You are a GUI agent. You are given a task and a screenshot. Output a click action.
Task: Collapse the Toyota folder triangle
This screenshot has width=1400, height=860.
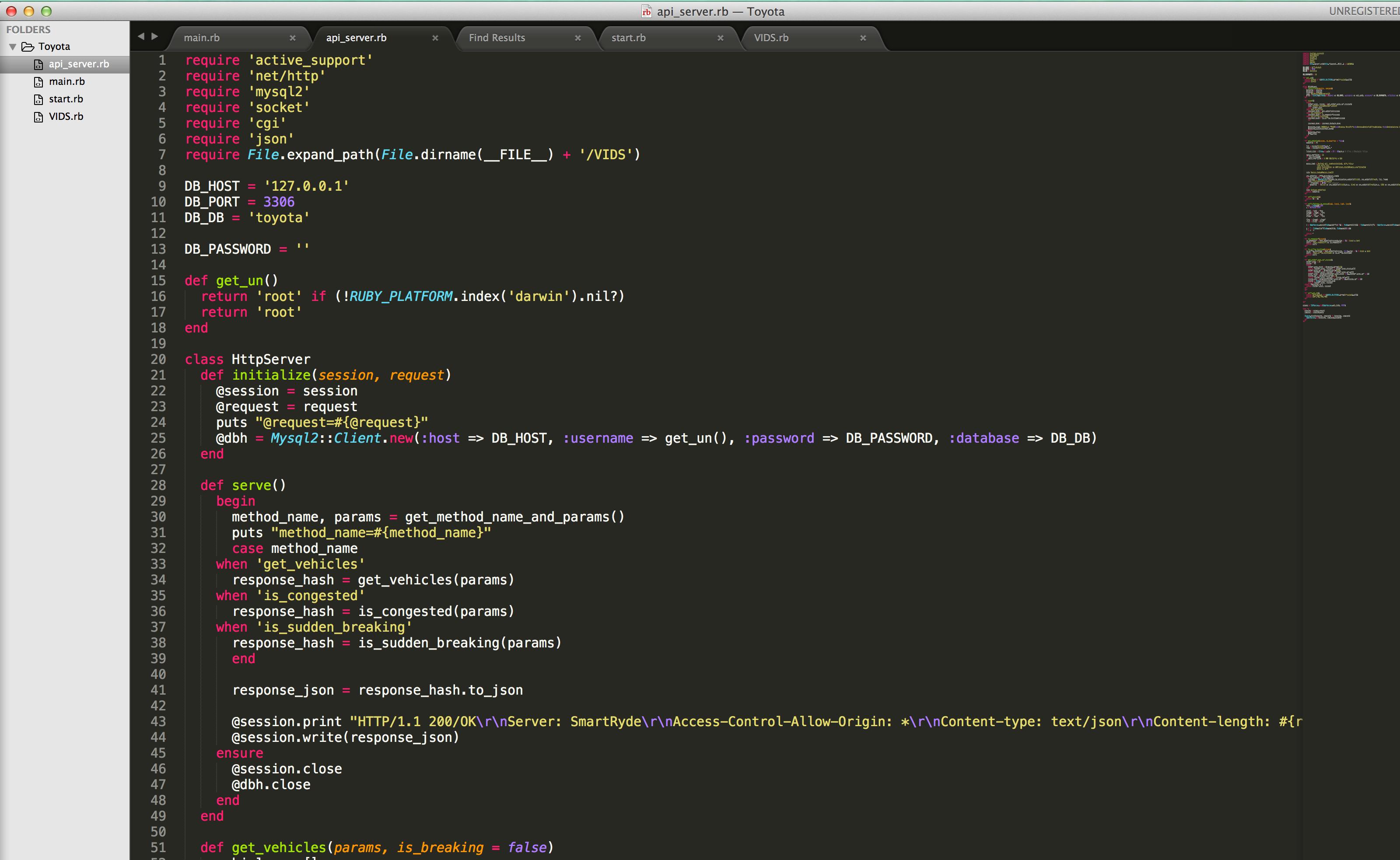click(x=13, y=47)
